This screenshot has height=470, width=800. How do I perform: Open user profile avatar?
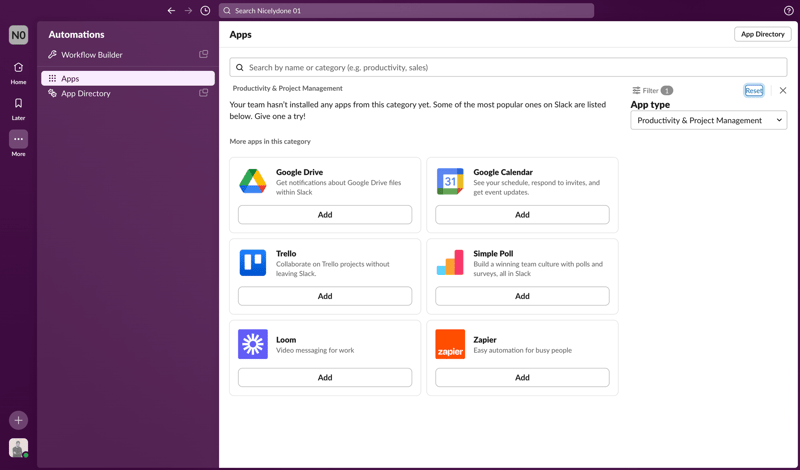coord(18,448)
